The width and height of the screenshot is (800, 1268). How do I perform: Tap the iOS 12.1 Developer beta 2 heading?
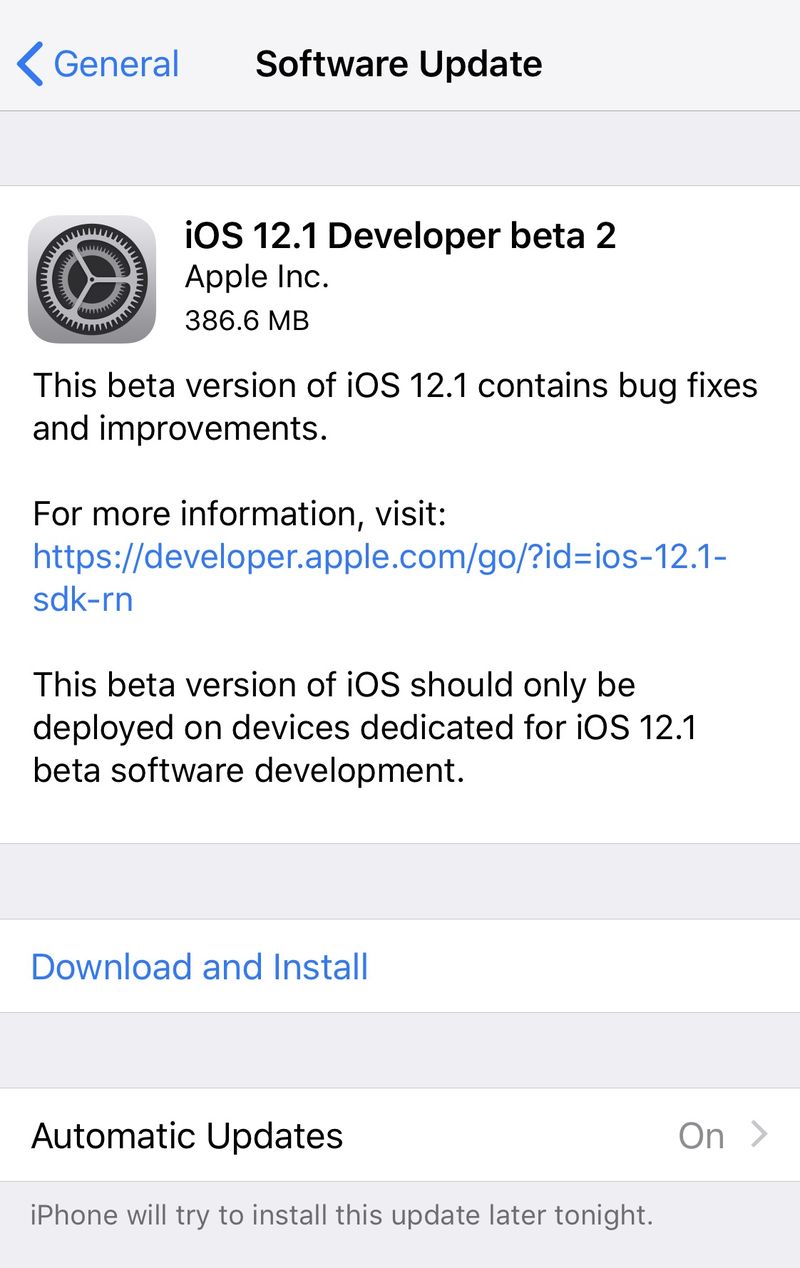[400, 236]
